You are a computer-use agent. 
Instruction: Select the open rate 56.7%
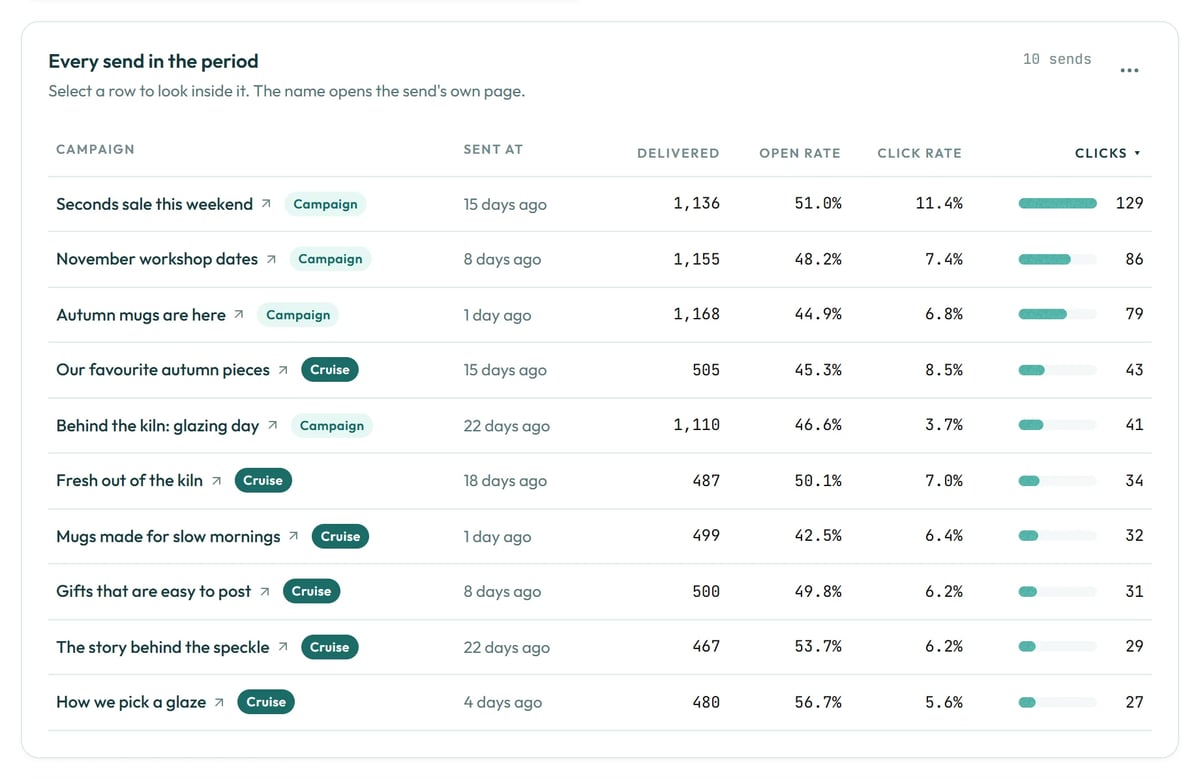pyautogui.click(x=818, y=702)
